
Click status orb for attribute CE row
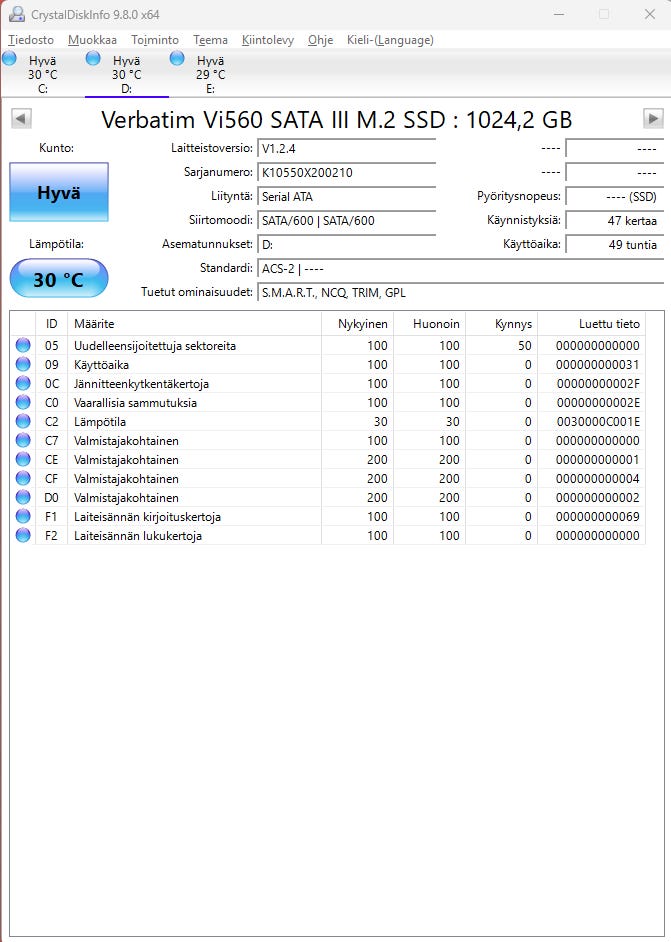[23, 460]
